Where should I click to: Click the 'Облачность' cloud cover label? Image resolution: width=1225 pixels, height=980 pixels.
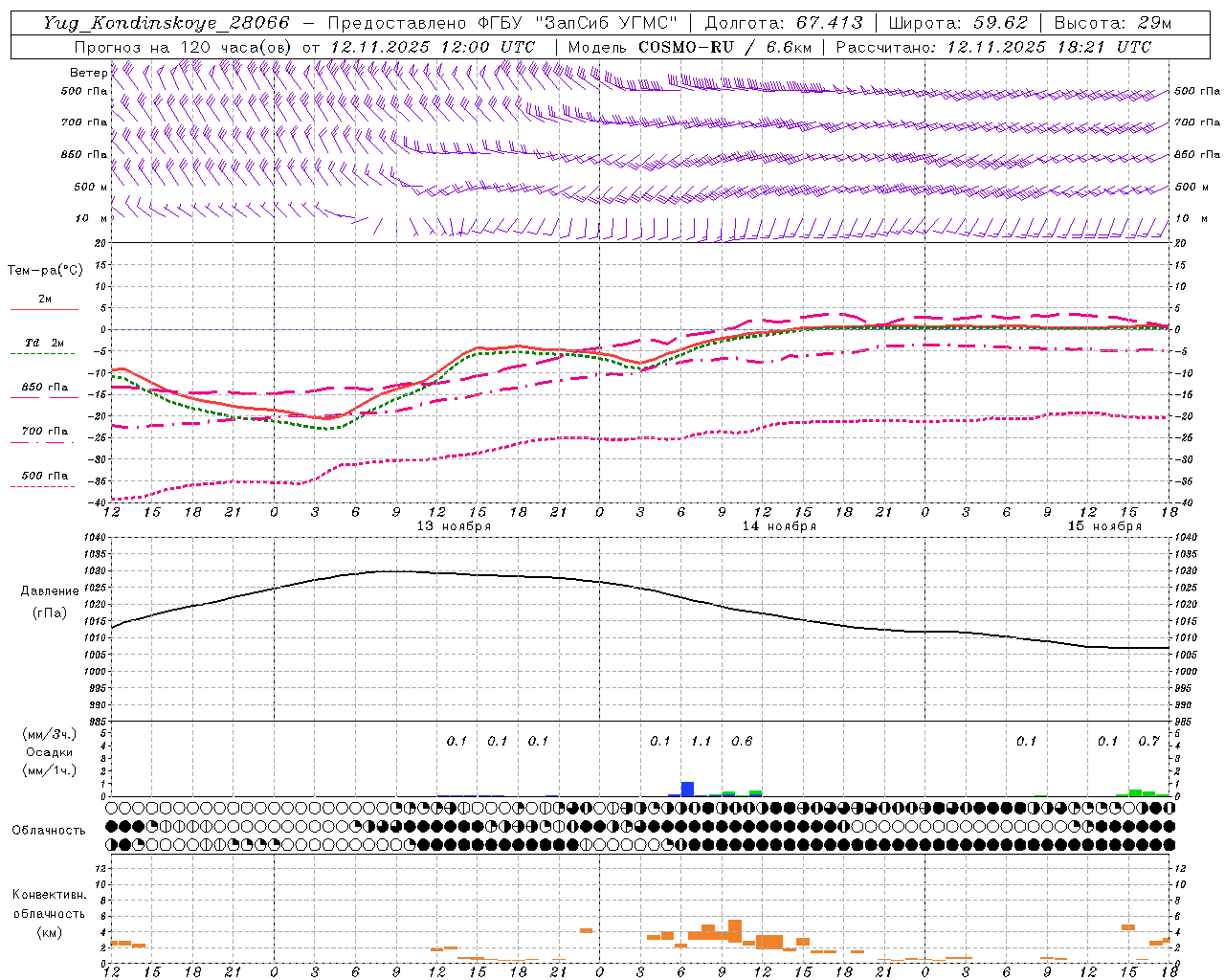coord(49,830)
